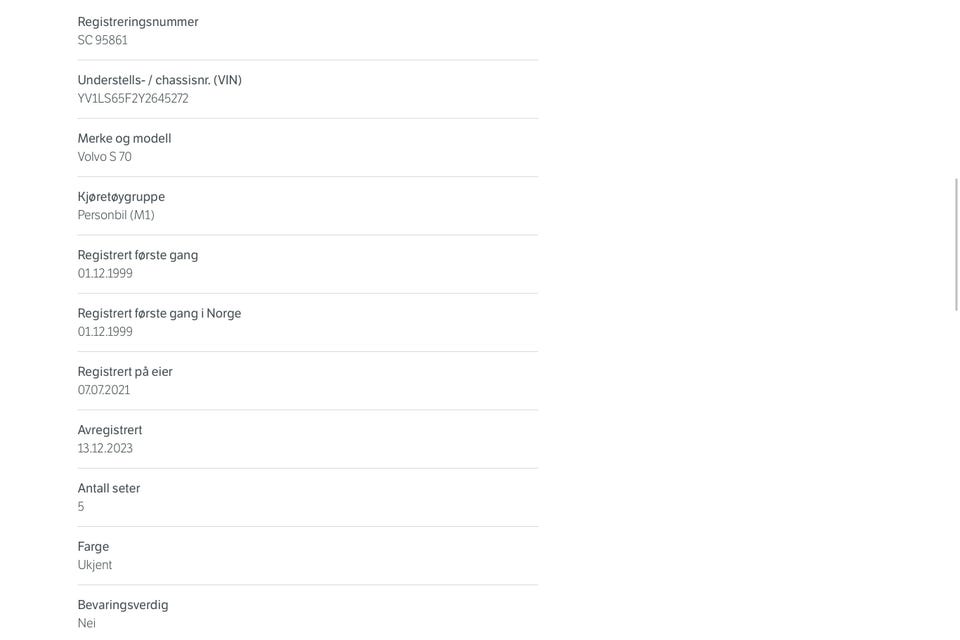Image resolution: width=960 pixels, height=640 pixels.
Task: Select the Personbil (M1) value
Action: [x=116, y=215]
